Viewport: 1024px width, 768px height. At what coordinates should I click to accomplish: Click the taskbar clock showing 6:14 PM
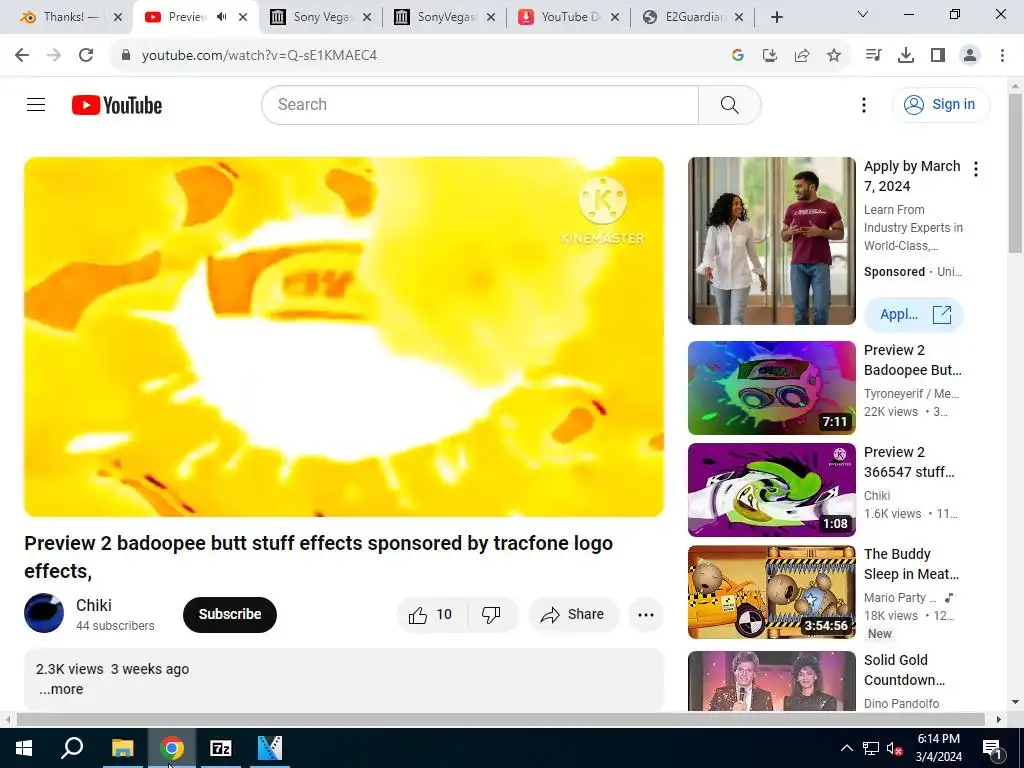pos(938,748)
